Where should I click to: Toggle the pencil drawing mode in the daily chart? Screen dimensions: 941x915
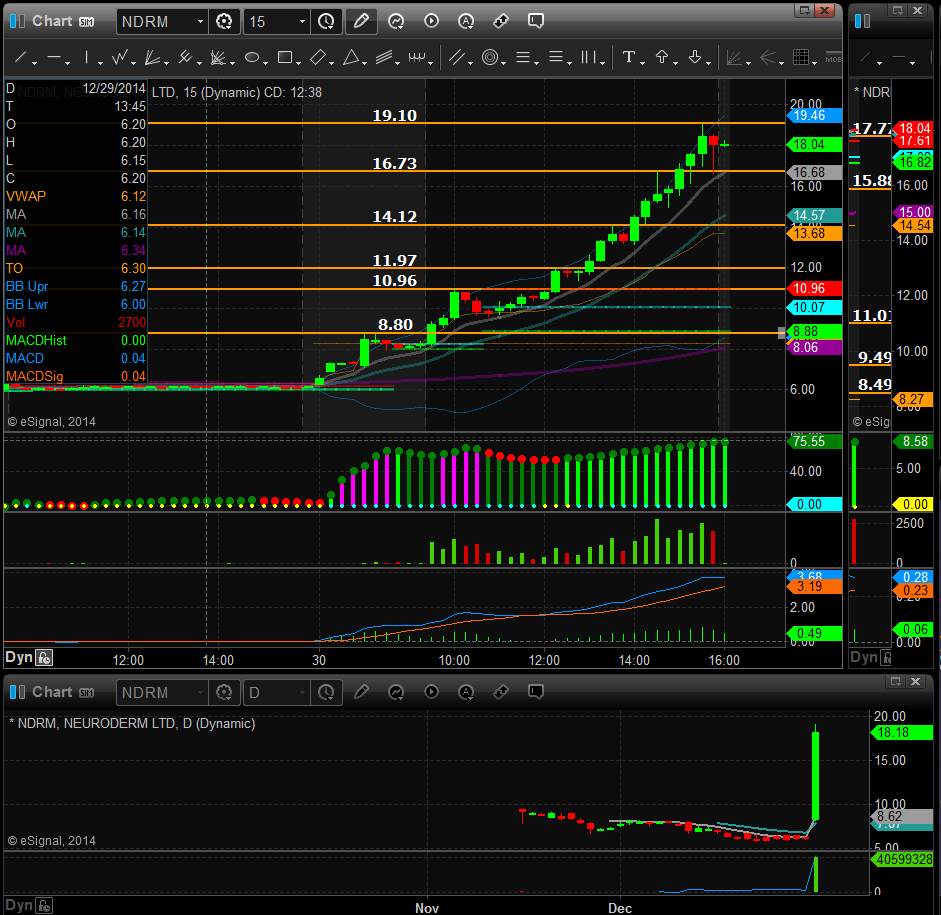pyautogui.click(x=361, y=692)
